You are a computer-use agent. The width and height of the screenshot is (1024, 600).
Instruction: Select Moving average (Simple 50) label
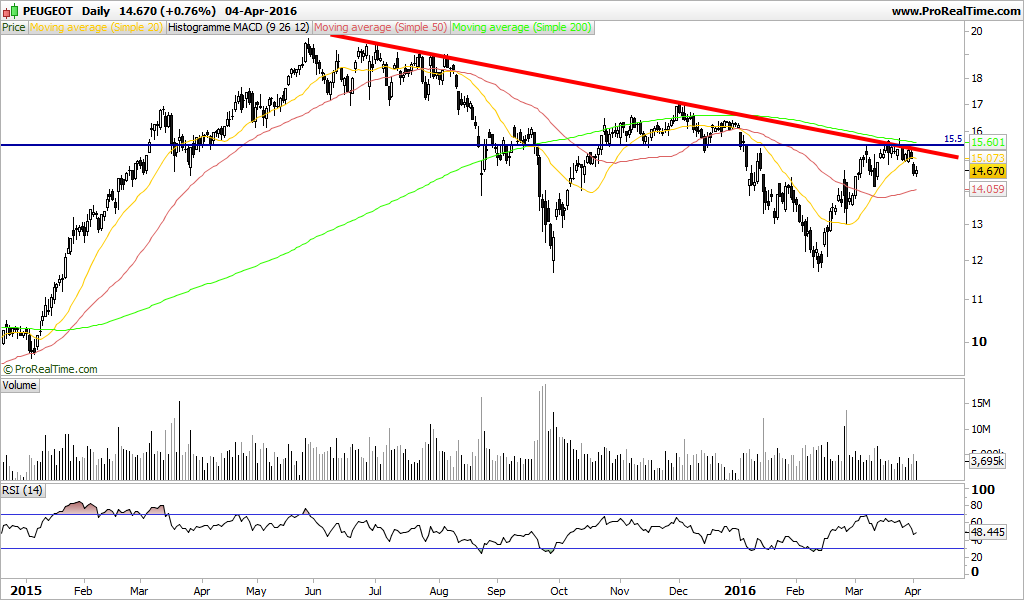pos(381,27)
